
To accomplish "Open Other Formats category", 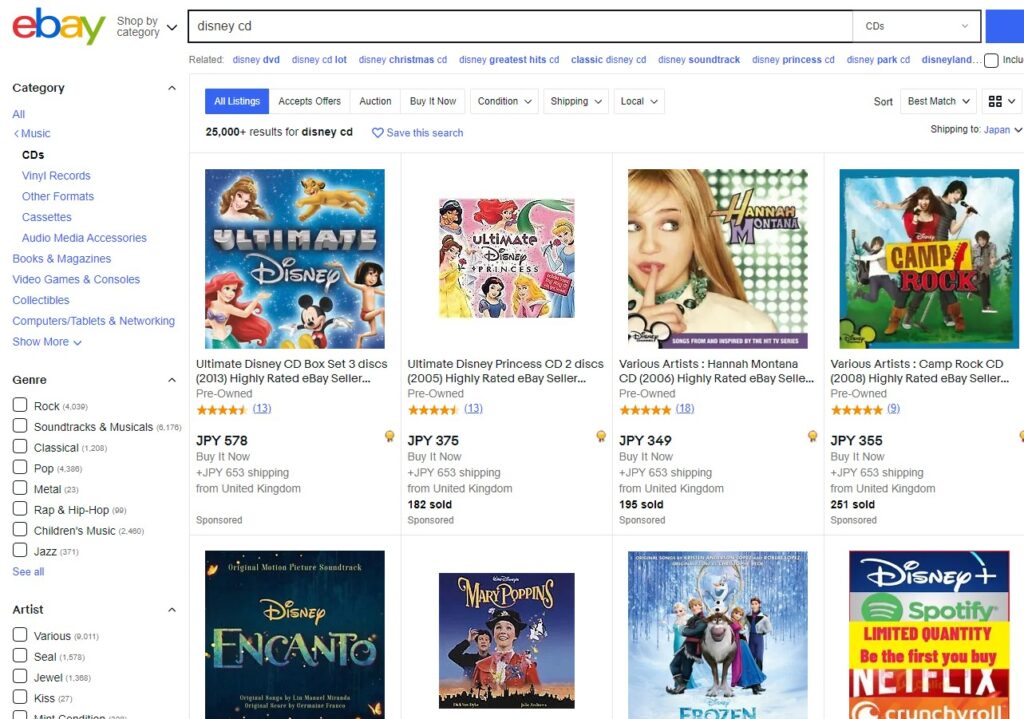I will pyautogui.click(x=57, y=196).
